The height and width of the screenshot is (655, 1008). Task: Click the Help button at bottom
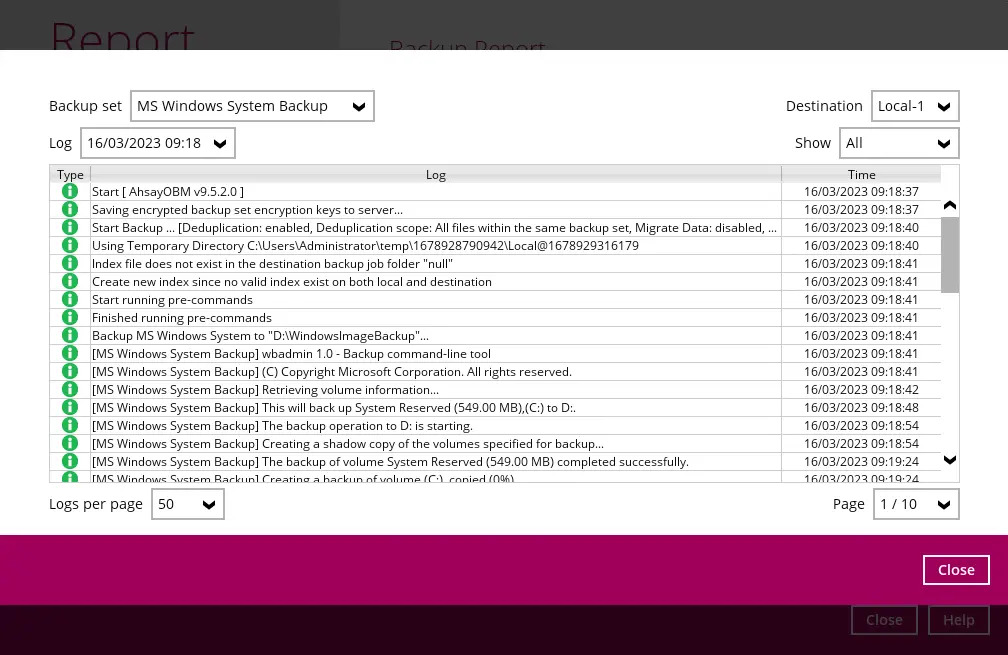(957, 620)
